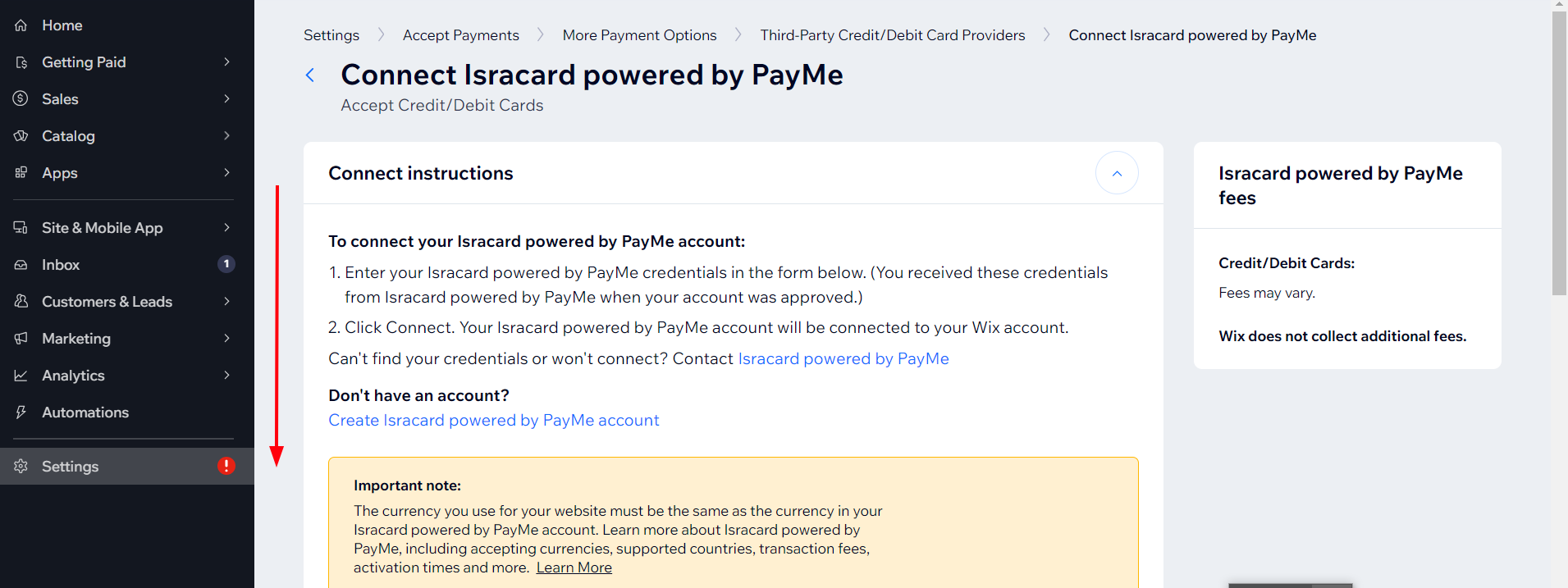Viewport: 1568px width, 588px height.
Task: Open the Inbox menu item
Action: [127, 265]
